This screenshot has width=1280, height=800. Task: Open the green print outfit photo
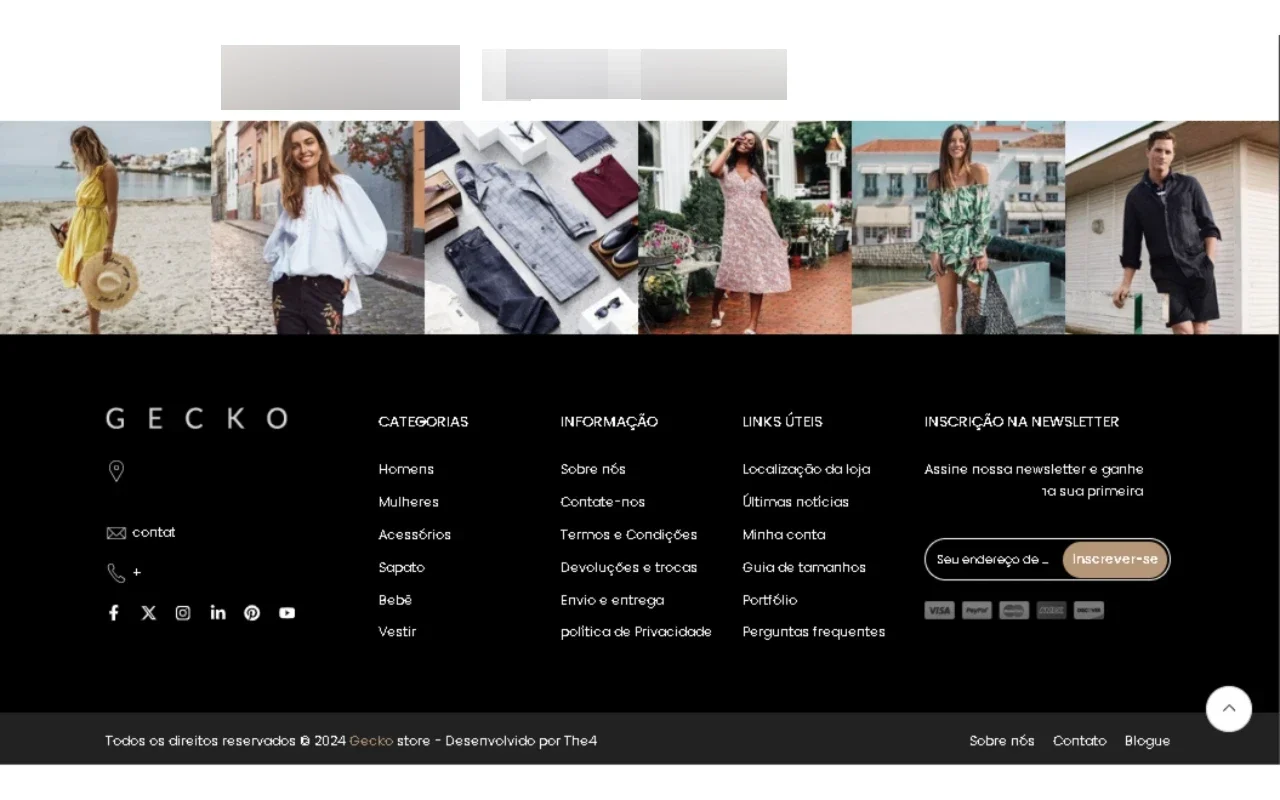click(958, 228)
